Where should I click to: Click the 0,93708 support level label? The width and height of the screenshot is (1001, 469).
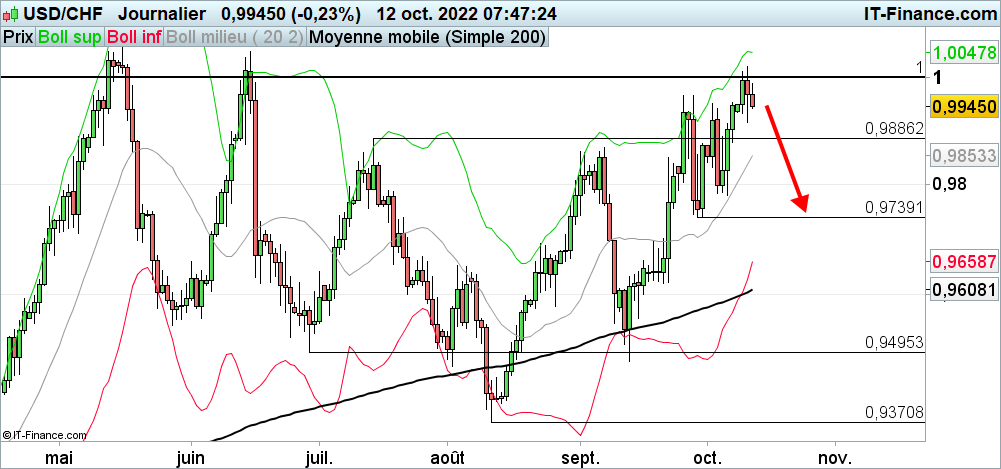(894, 412)
